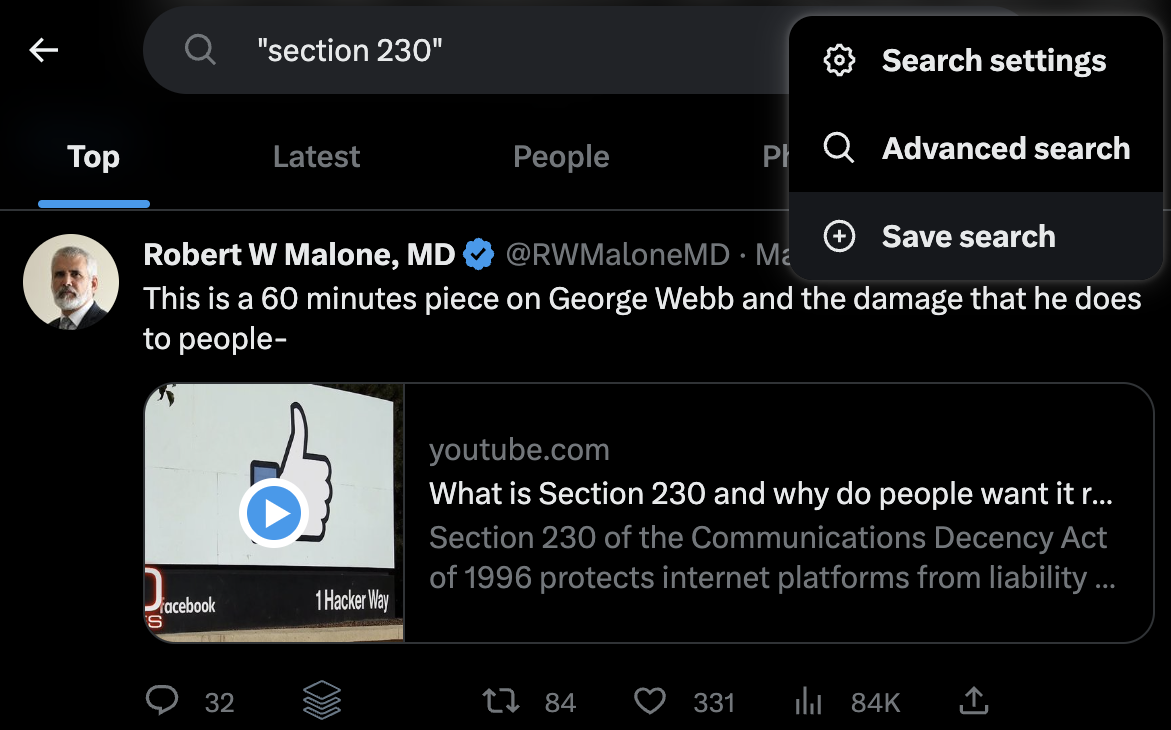This screenshot has height=730, width=1171.
Task: Like the tweet with heart icon
Action: point(650,701)
